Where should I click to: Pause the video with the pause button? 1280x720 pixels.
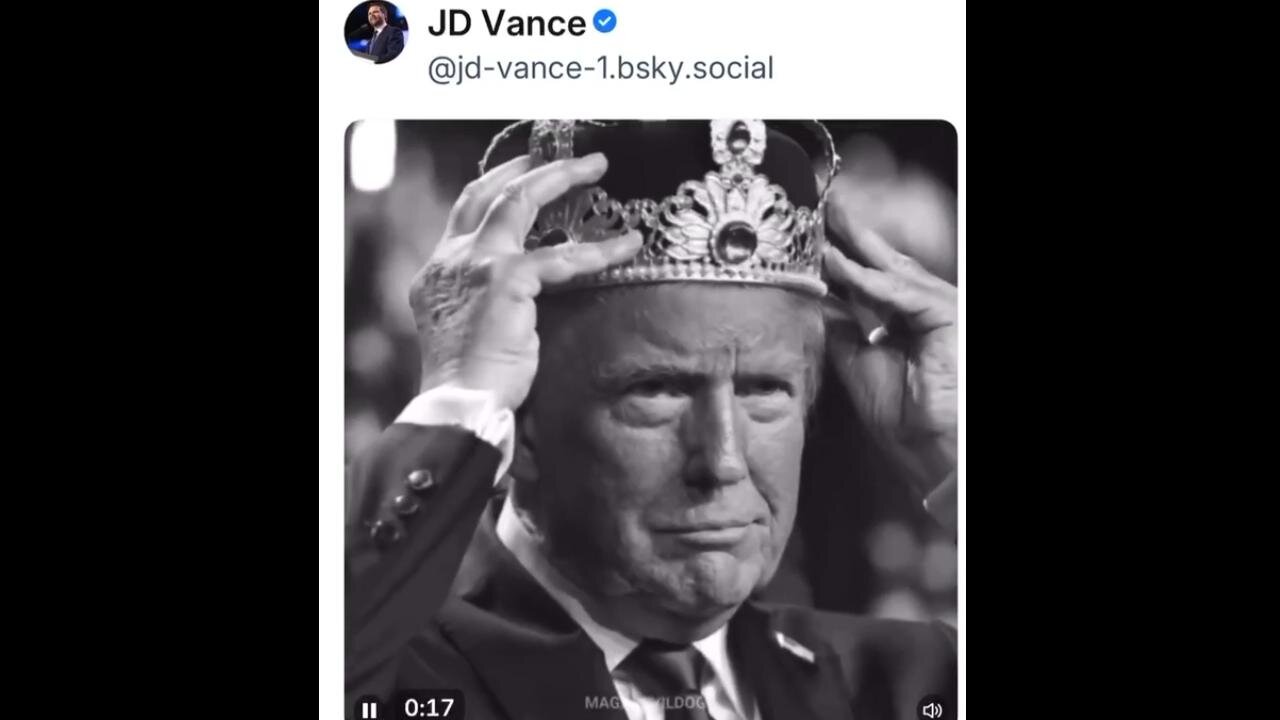(x=369, y=709)
